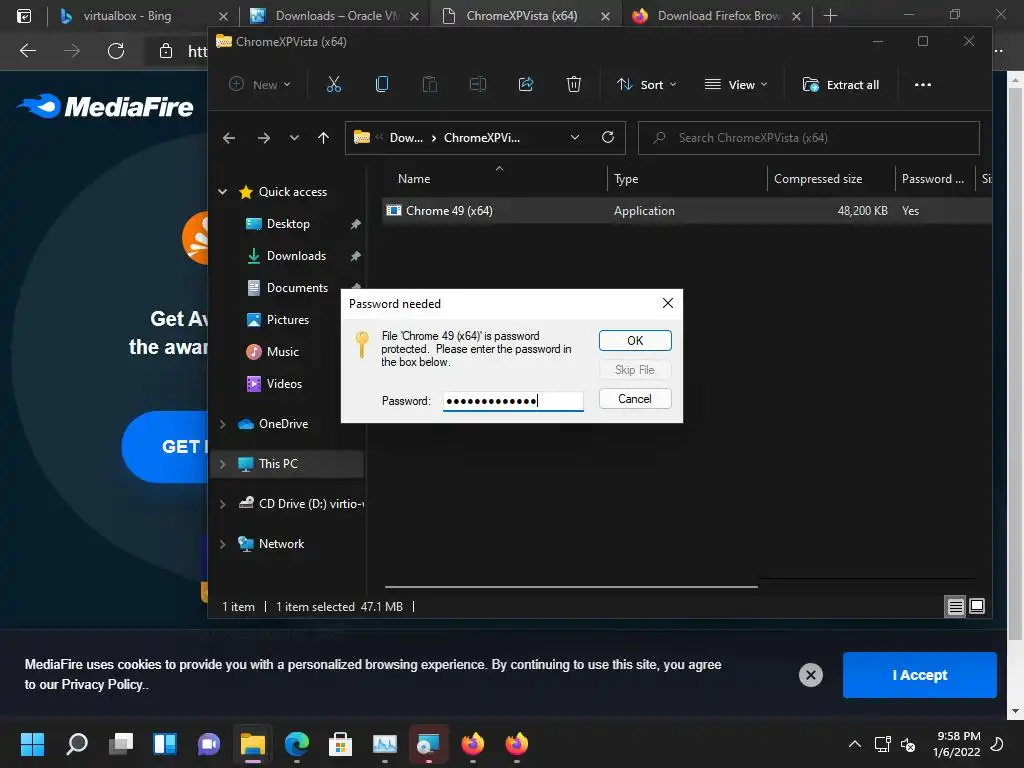This screenshot has height=768, width=1024.
Task: Go up one folder level in Explorer
Action: (x=323, y=138)
